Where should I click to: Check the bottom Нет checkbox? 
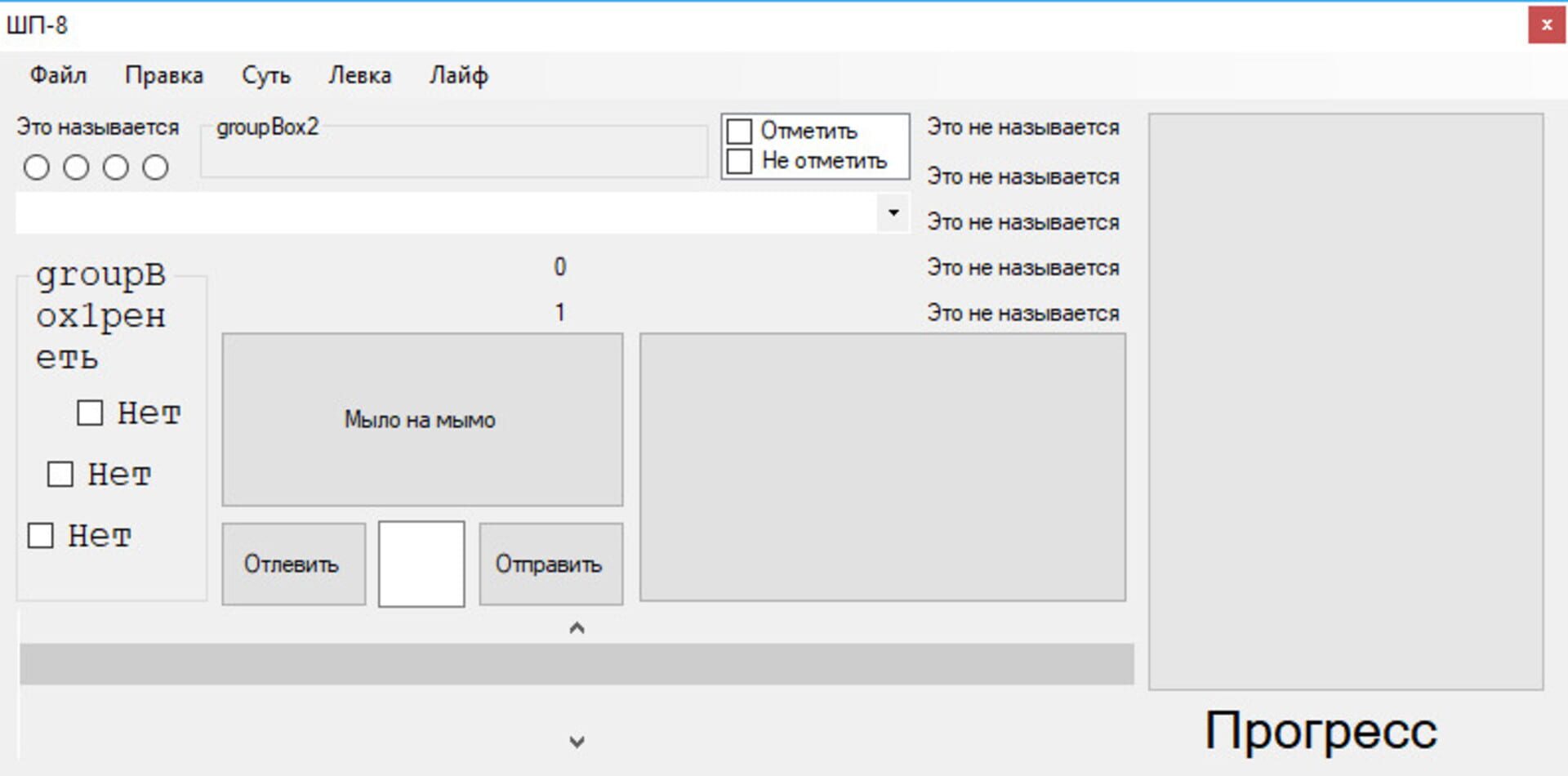[x=39, y=536]
